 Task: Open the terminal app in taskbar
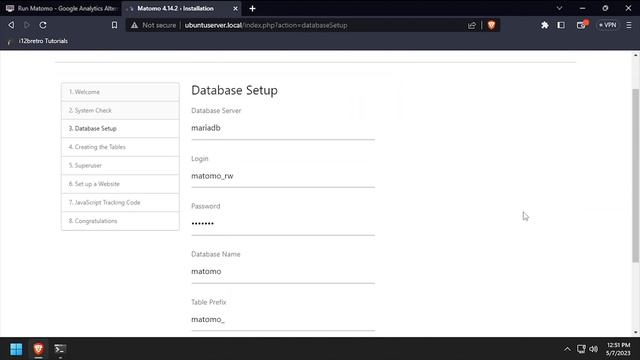coord(60,349)
